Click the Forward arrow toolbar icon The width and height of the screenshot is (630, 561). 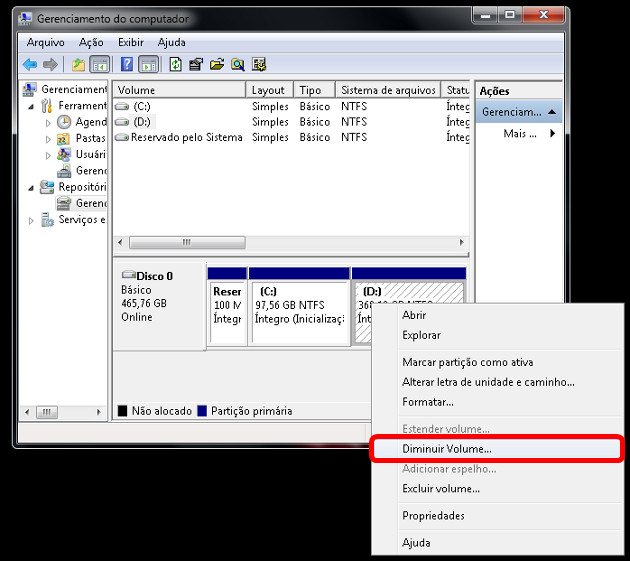tap(50, 64)
